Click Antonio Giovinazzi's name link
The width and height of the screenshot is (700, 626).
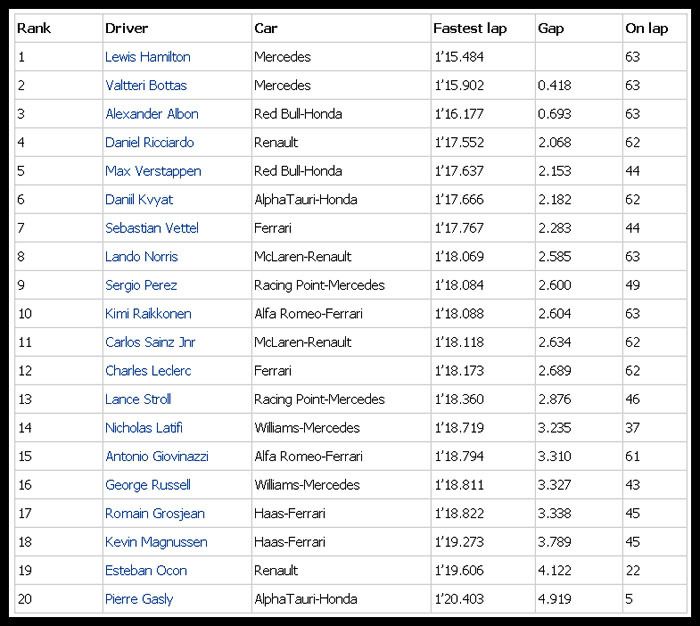pos(157,457)
